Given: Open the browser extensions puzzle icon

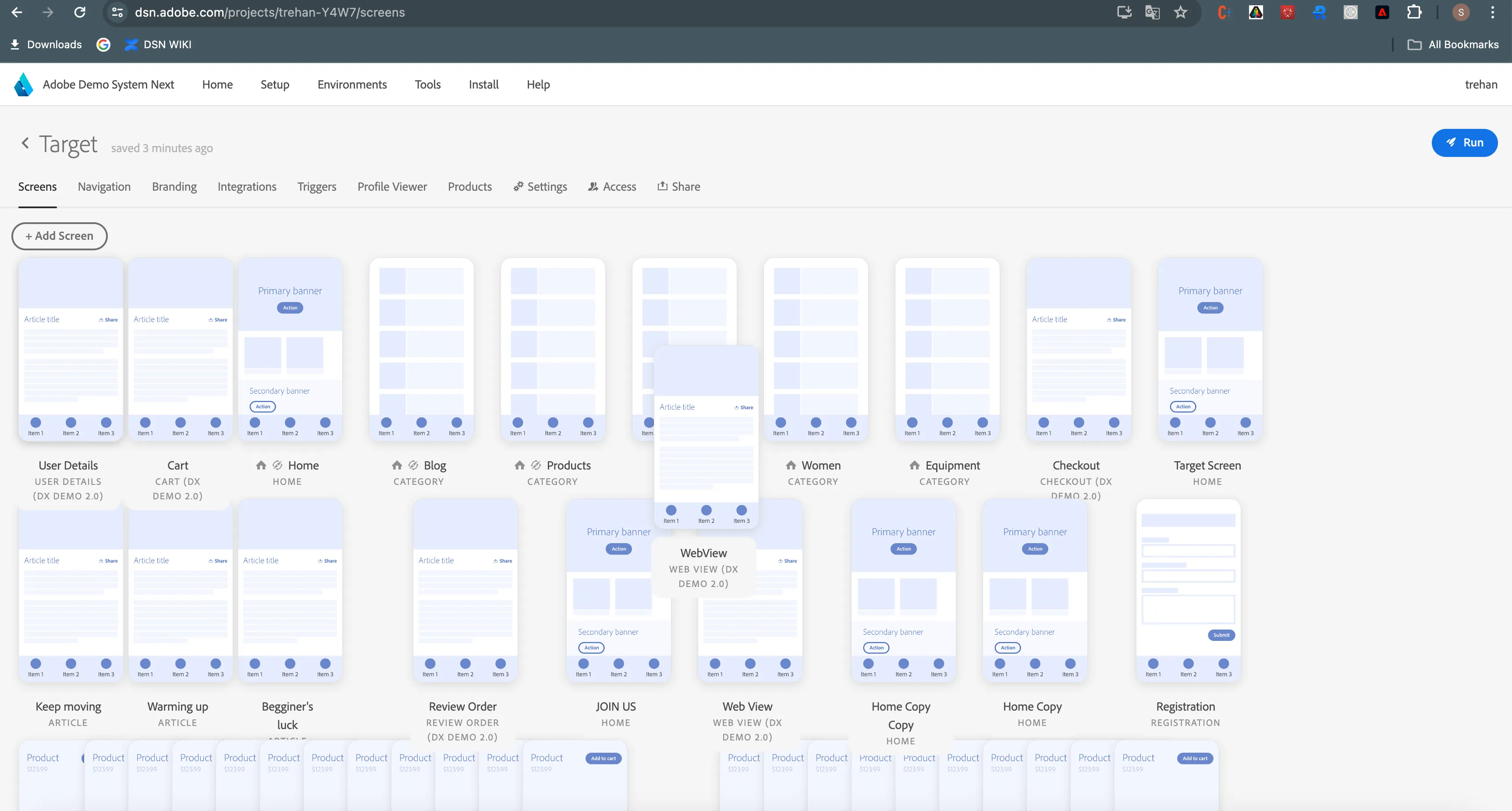Looking at the screenshot, I should coord(1415,12).
